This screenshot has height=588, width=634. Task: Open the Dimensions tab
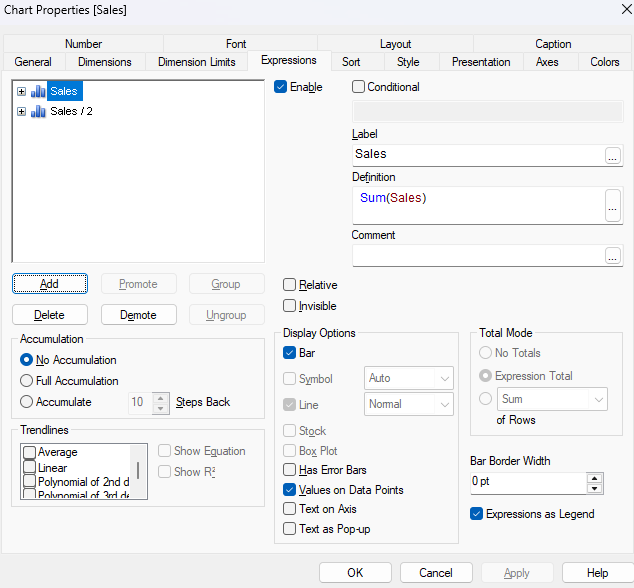point(105,62)
